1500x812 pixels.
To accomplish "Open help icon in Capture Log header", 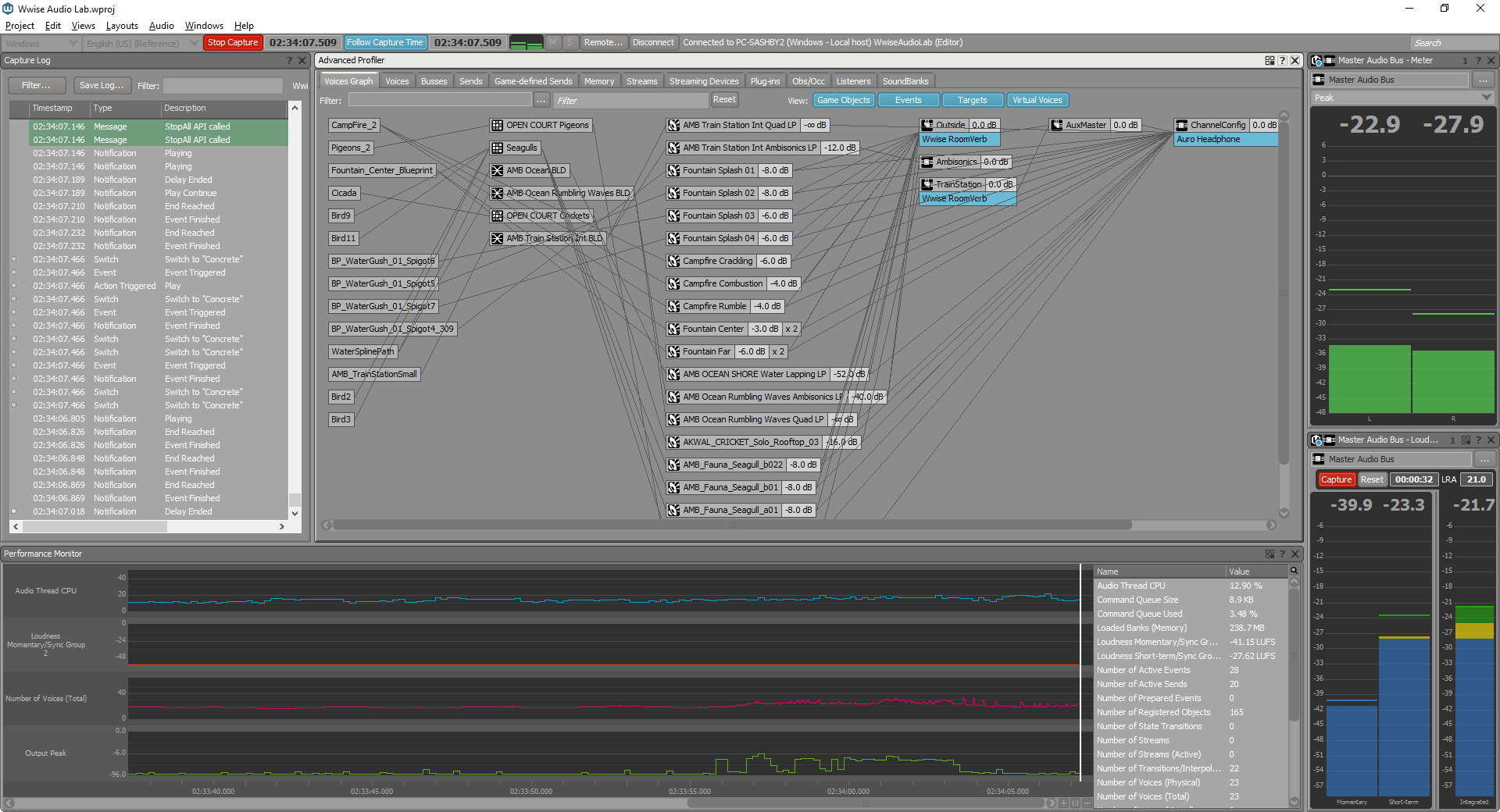I will click(289, 60).
